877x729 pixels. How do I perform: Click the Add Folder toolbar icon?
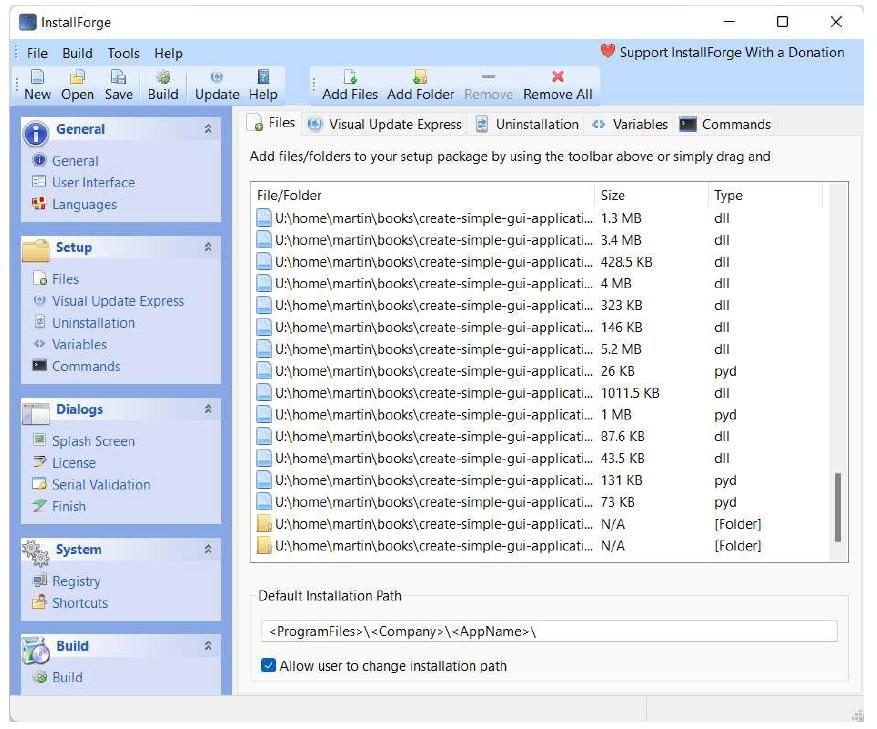pyautogui.click(x=420, y=78)
